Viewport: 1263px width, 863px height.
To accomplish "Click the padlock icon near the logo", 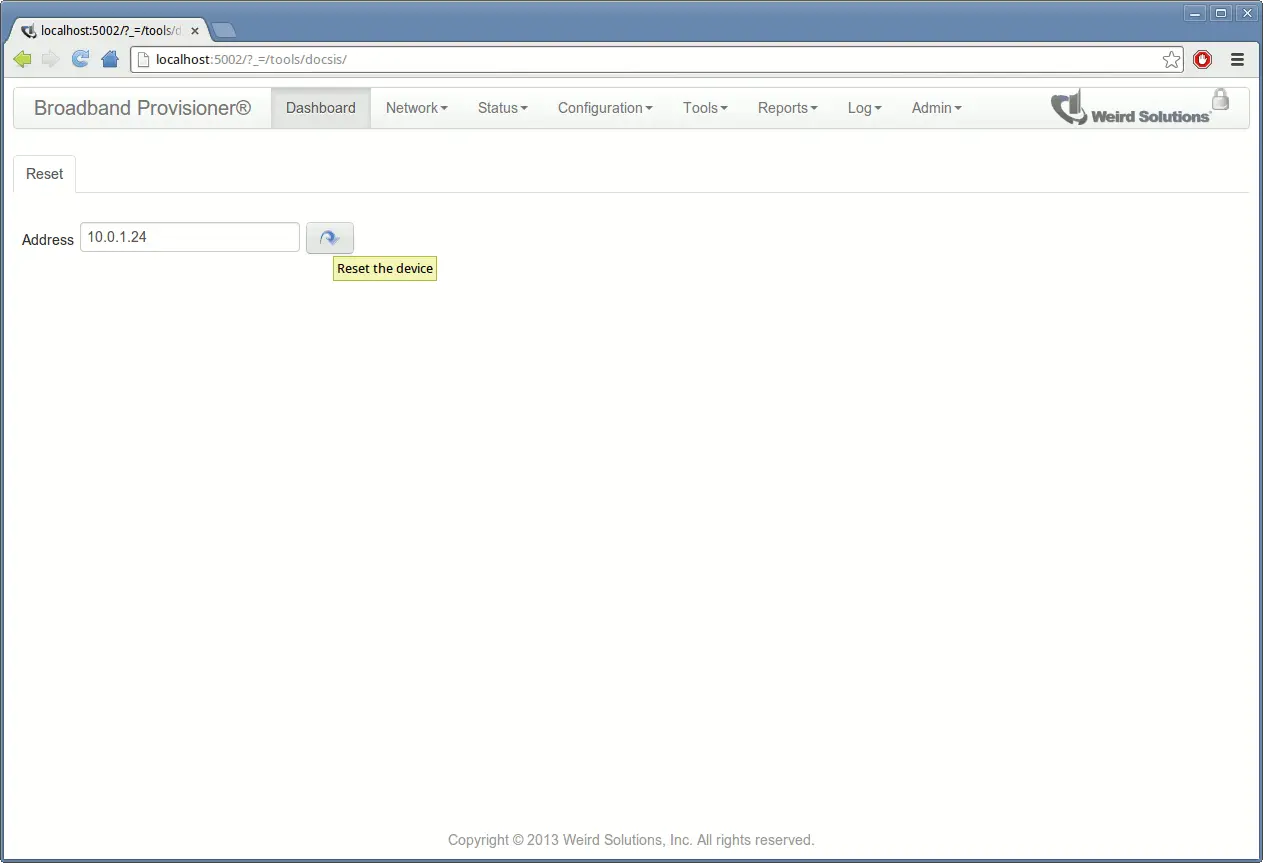I will tap(1220, 100).
